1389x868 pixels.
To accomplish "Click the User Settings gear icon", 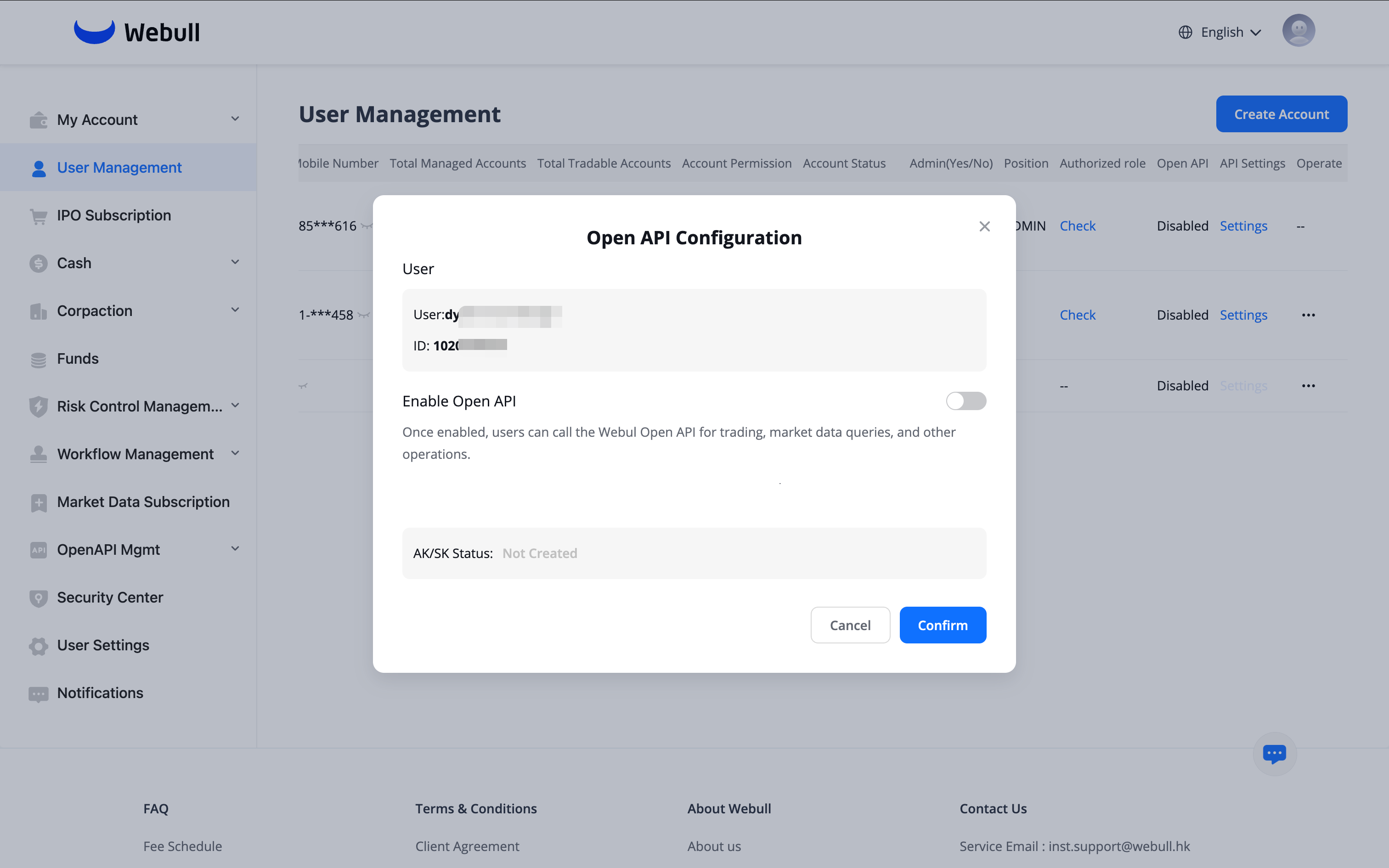I will coord(39,646).
